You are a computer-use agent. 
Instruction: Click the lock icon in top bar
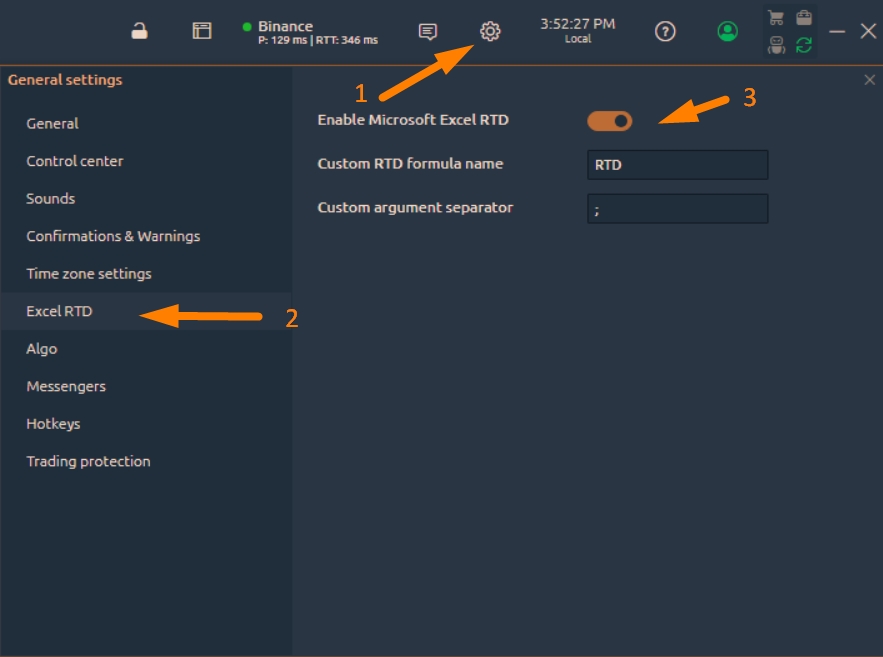140,31
